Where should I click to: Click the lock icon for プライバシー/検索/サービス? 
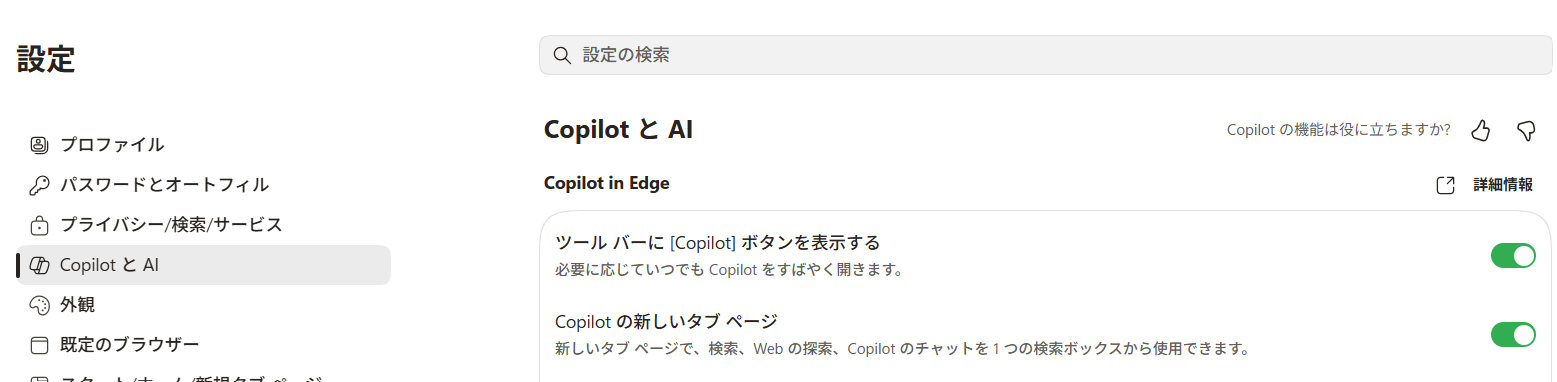(x=39, y=225)
